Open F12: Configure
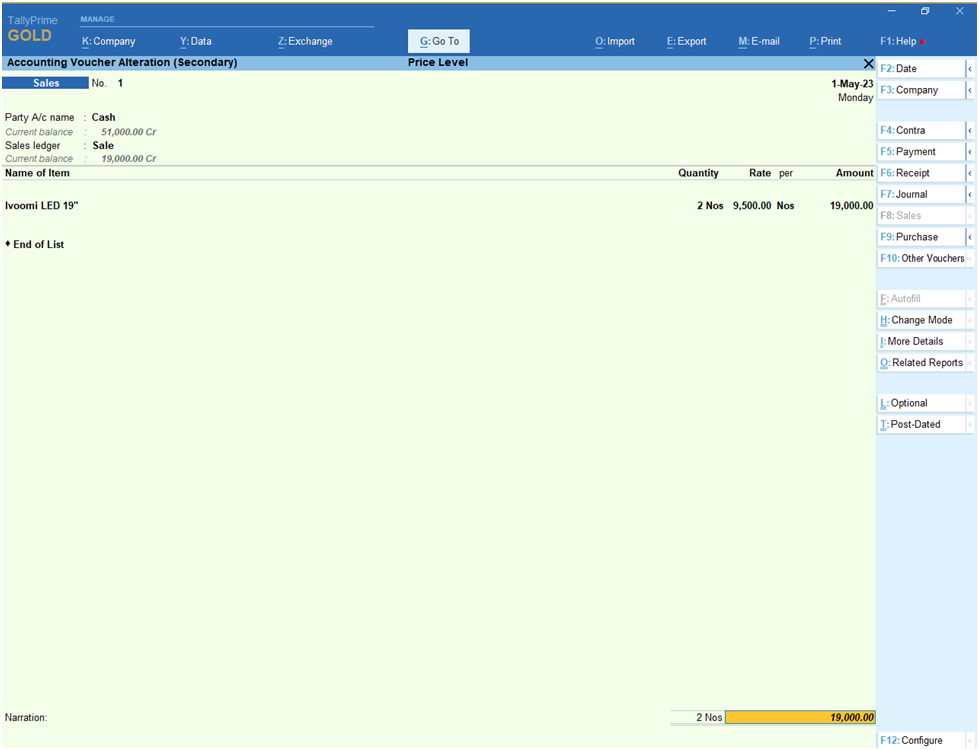 point(922,740)
